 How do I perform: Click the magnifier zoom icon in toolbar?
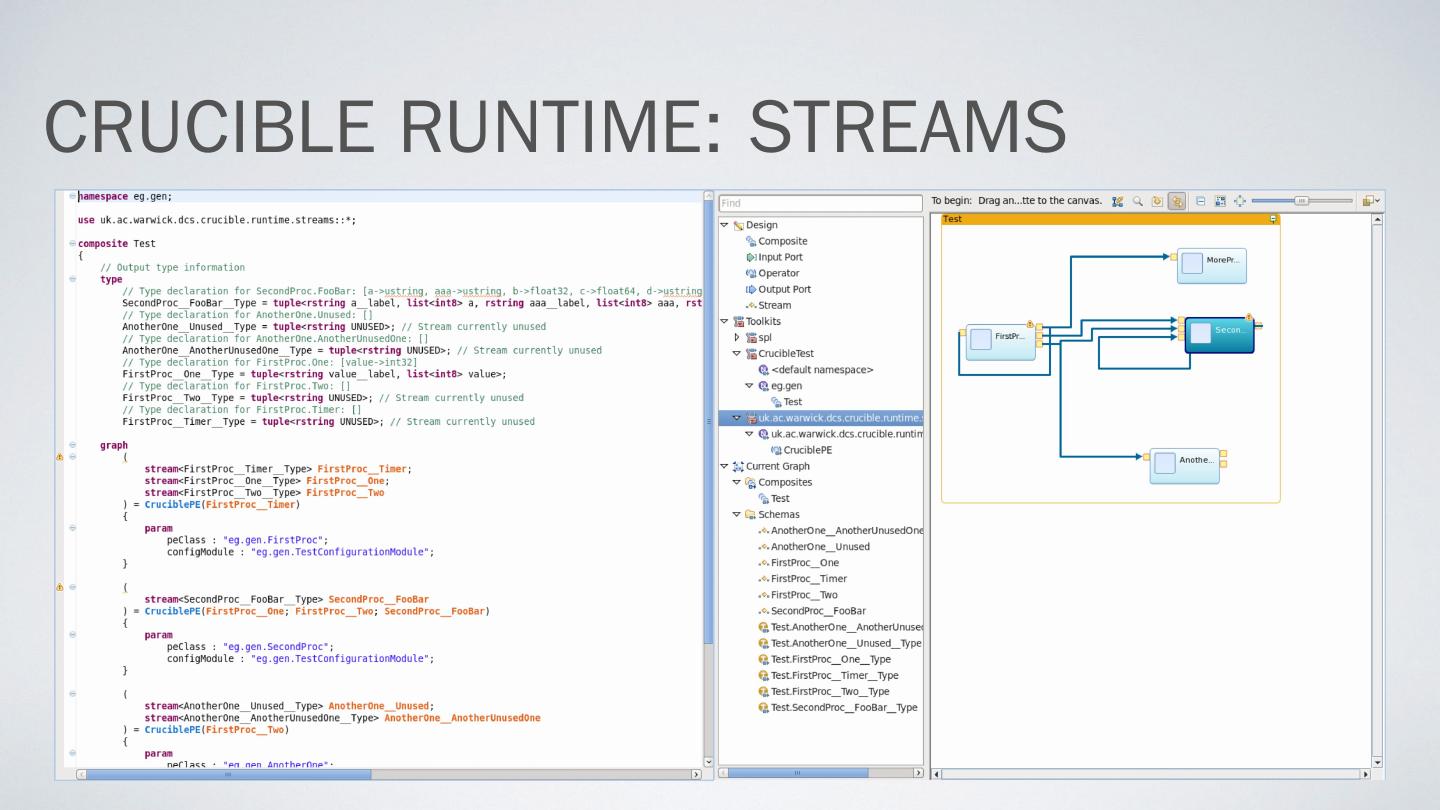(1138, 201)
